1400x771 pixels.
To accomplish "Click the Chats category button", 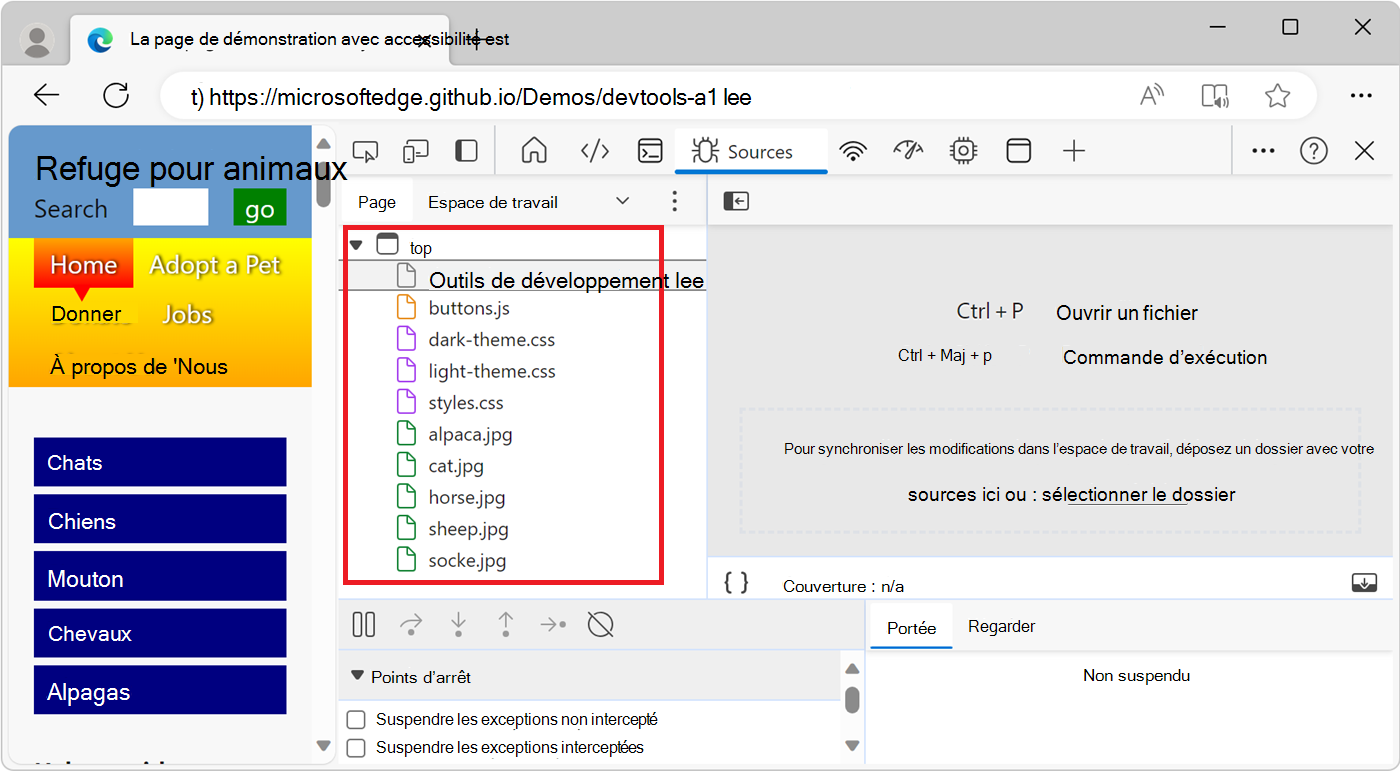I will point(160,462).
